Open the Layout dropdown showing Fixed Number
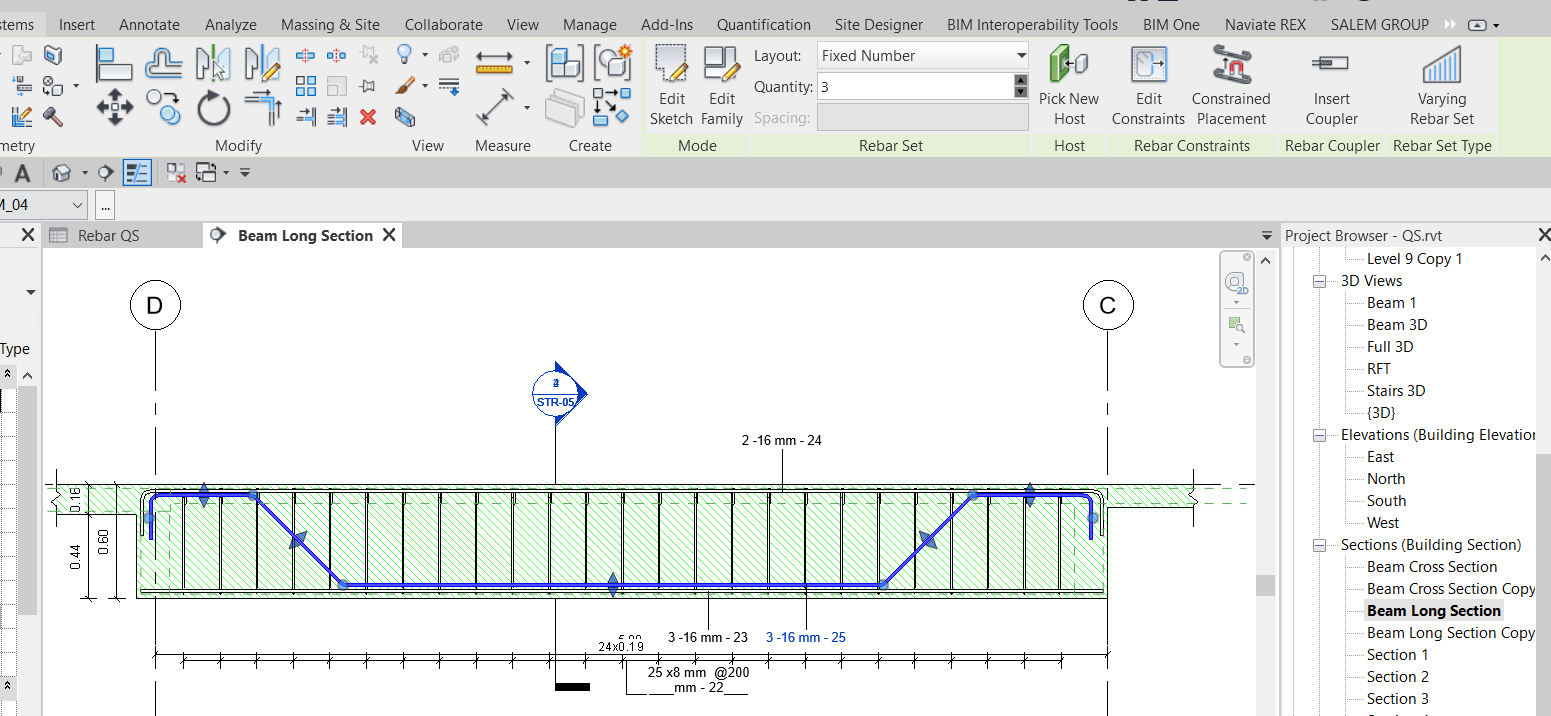 [1019, 55]
